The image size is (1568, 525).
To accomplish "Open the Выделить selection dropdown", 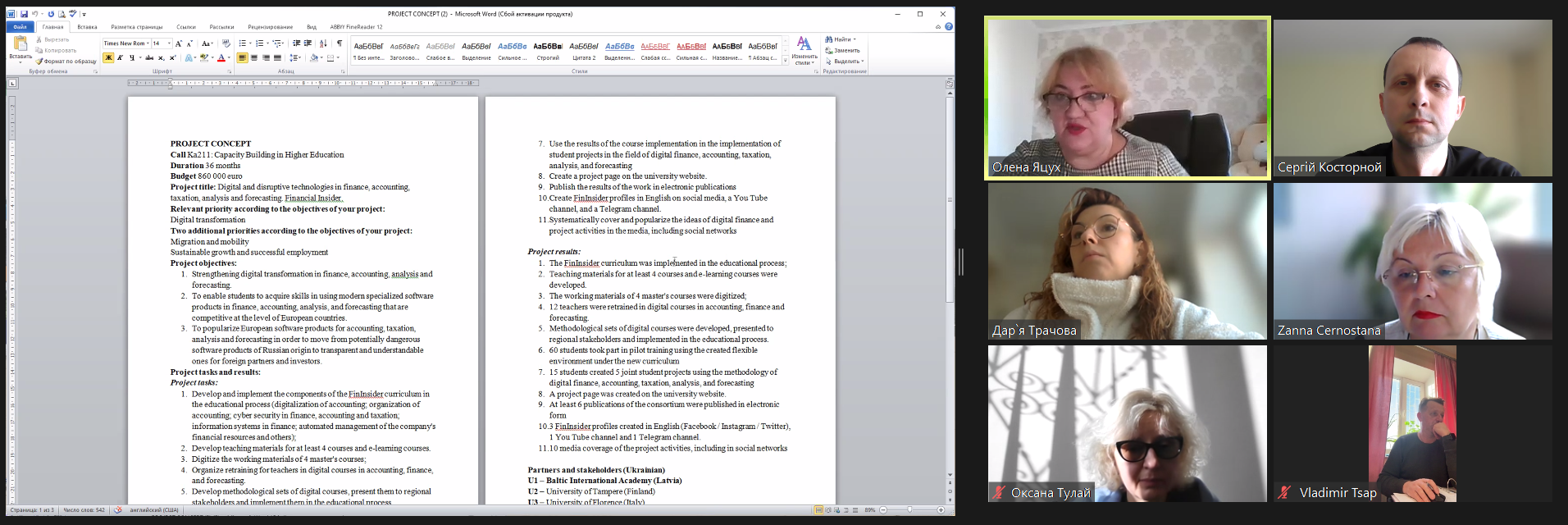I will point(845,61).
